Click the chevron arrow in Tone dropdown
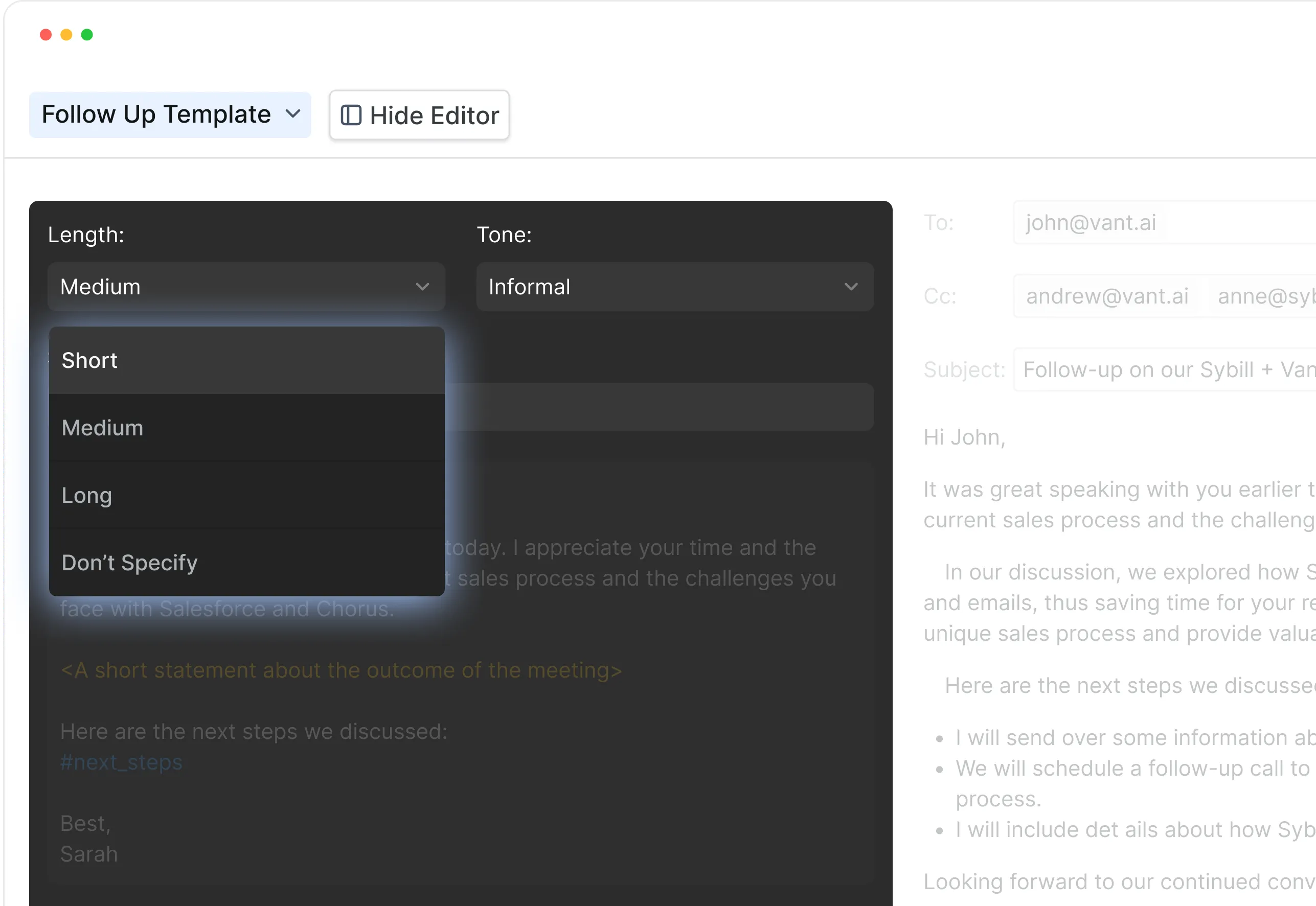This screenshot has width=1316, height=906. pos(851,287)
